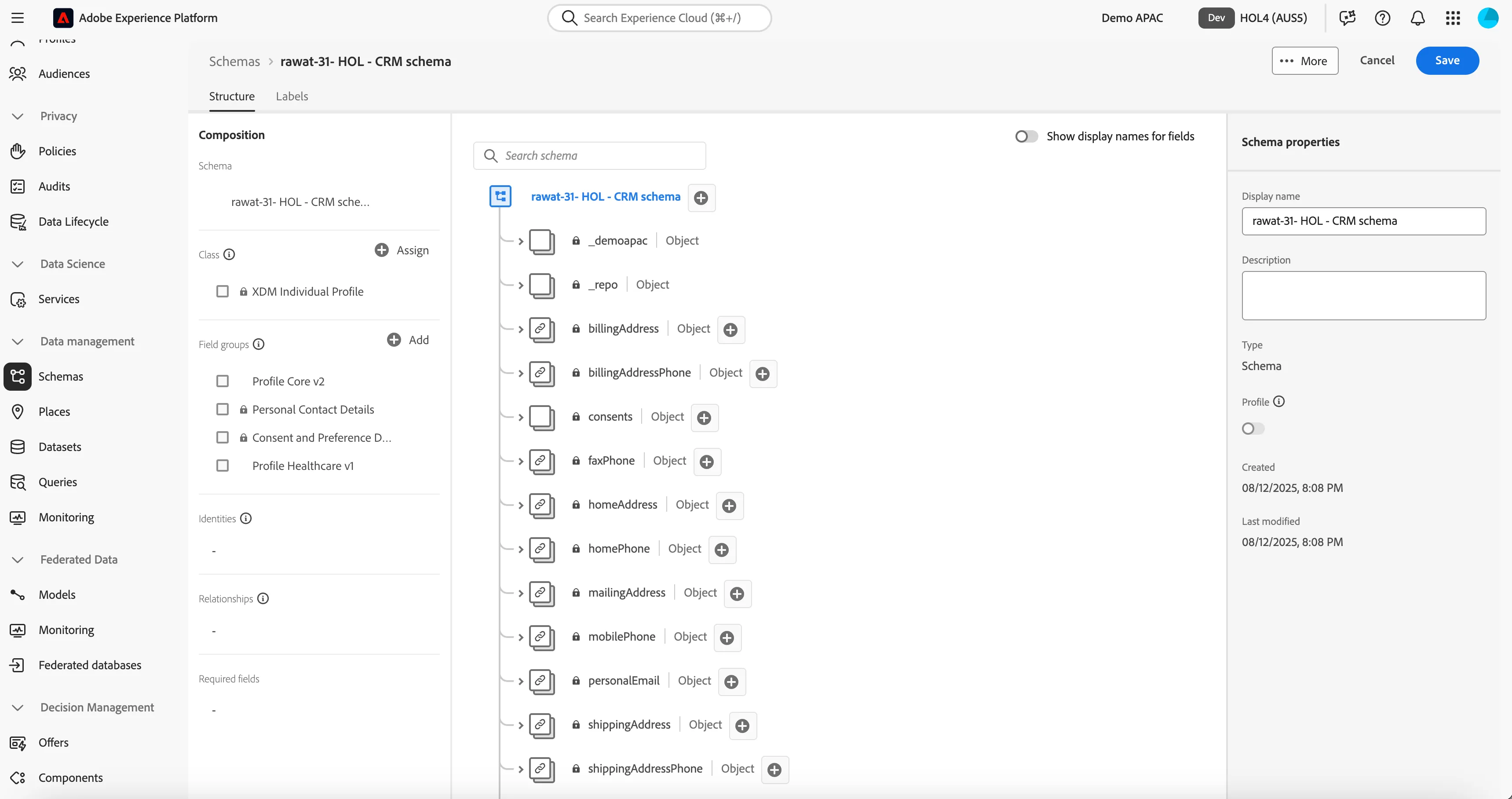Switch to the Labels tab
This screenshot has width=1512, height=799.
(292, 96)
